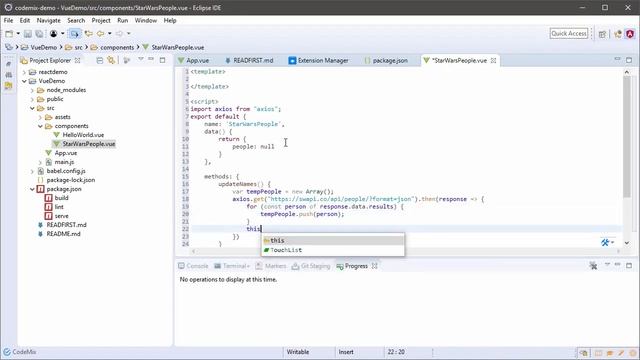Select HelloWorld.vue in Project Explorer

(83, 135)
